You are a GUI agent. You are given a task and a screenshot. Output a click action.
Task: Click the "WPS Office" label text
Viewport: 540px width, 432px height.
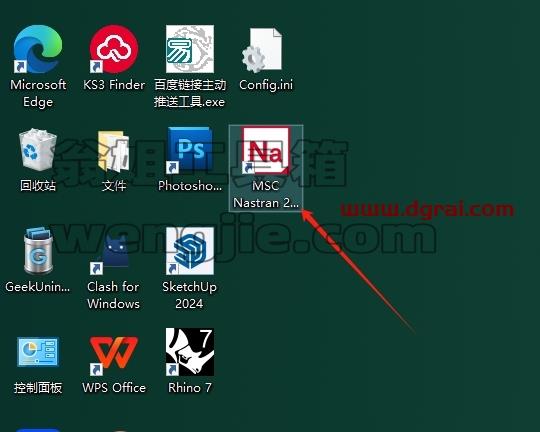pyautogui.click(x=114, y=388)
